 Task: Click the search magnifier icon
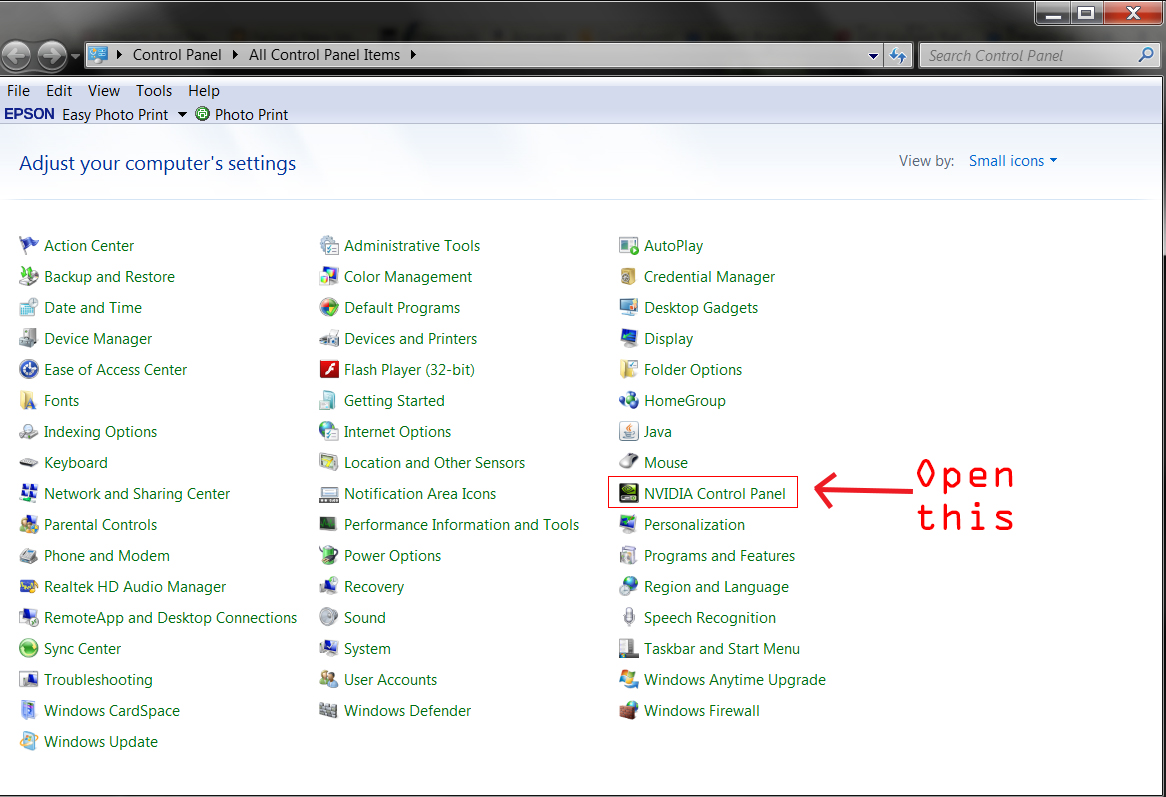click(1146, 55)
